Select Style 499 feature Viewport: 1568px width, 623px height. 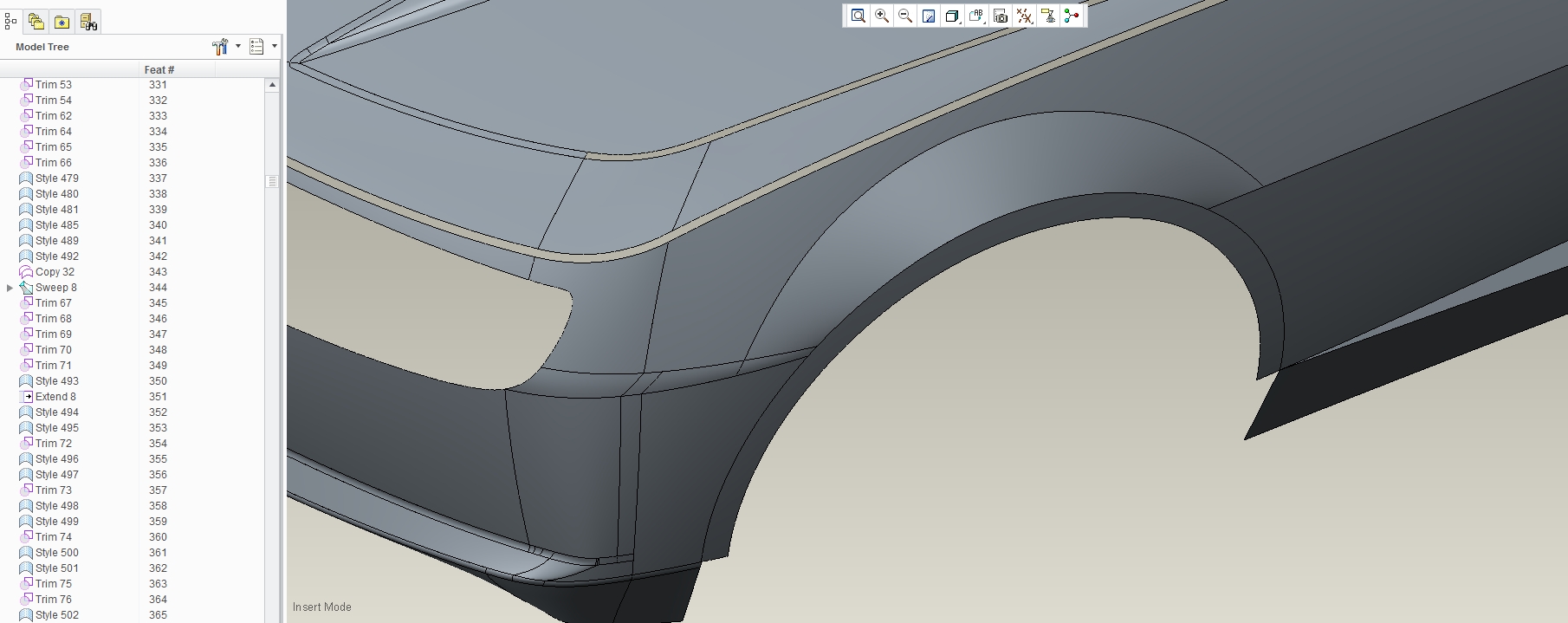[x=57, y=522]
